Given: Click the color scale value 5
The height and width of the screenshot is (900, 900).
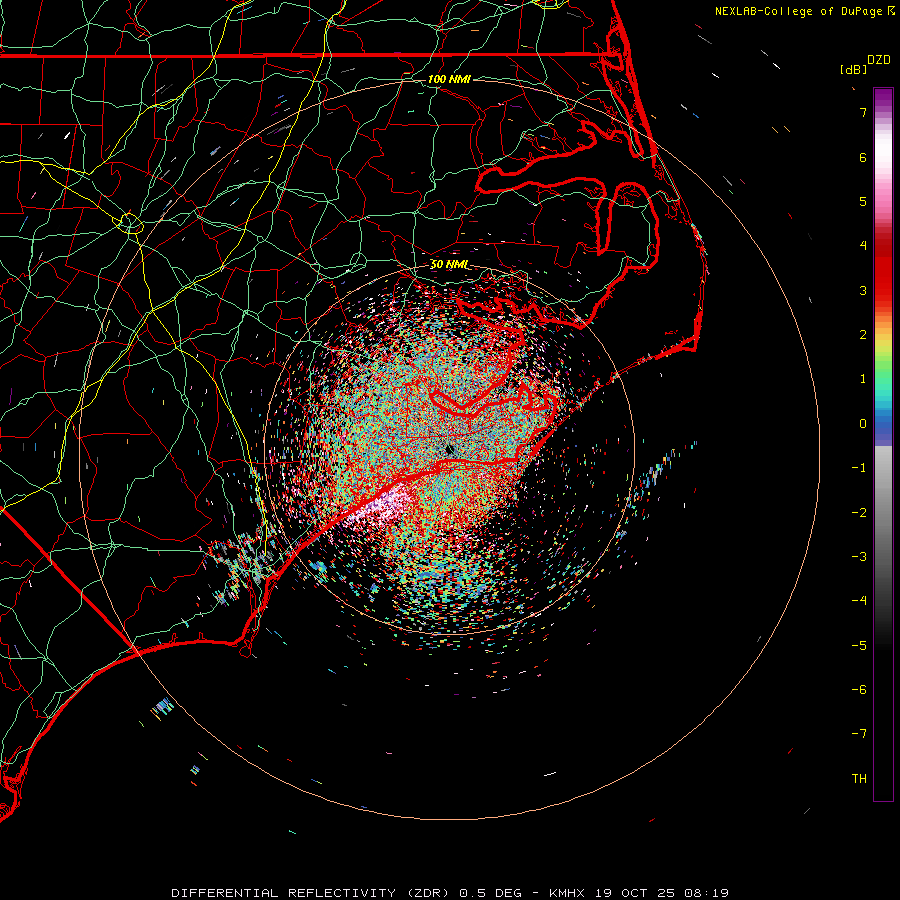Looking at the screenshot, I should (x=863, y=201).
